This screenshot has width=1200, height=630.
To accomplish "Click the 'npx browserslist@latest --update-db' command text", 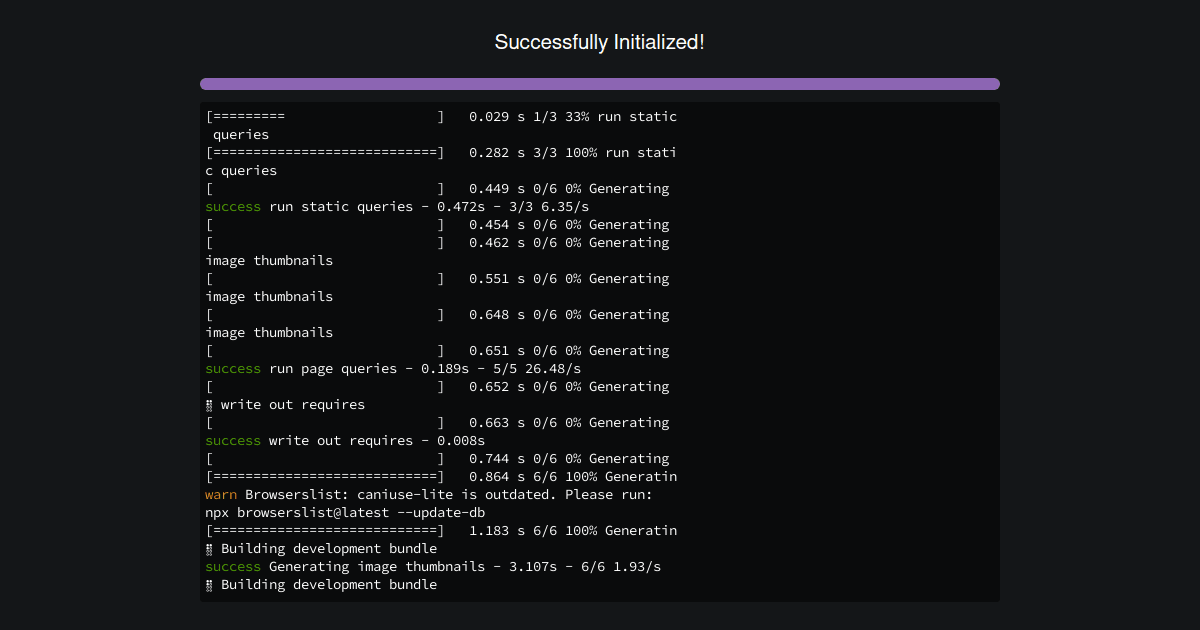I will [x=345, y=512].
